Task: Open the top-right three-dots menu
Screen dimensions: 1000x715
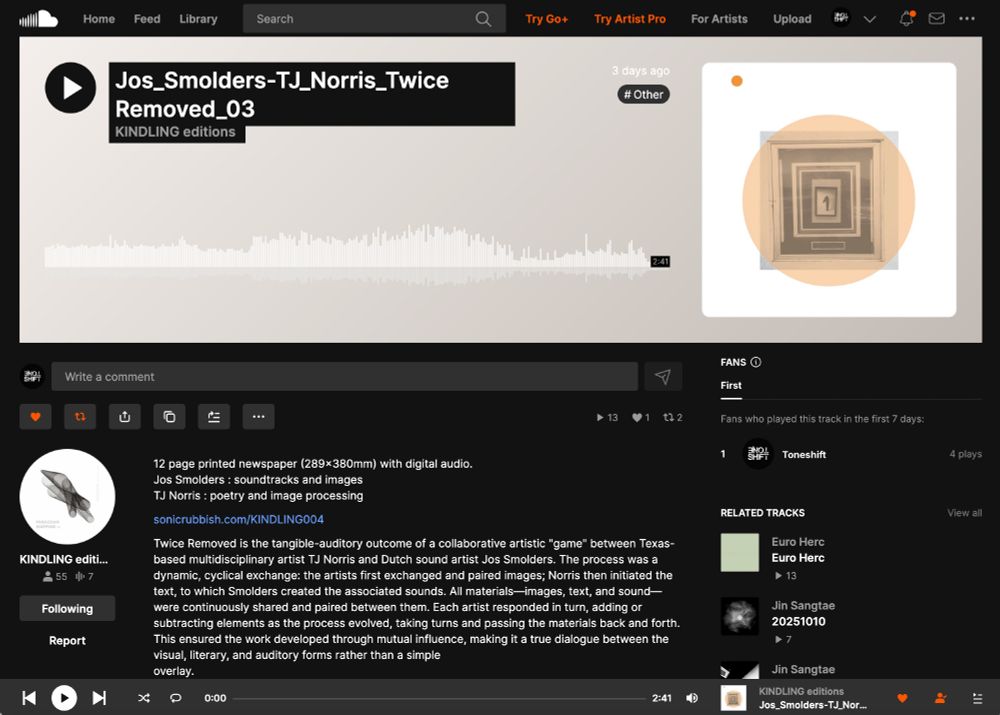Action: [x=967, y=18]
